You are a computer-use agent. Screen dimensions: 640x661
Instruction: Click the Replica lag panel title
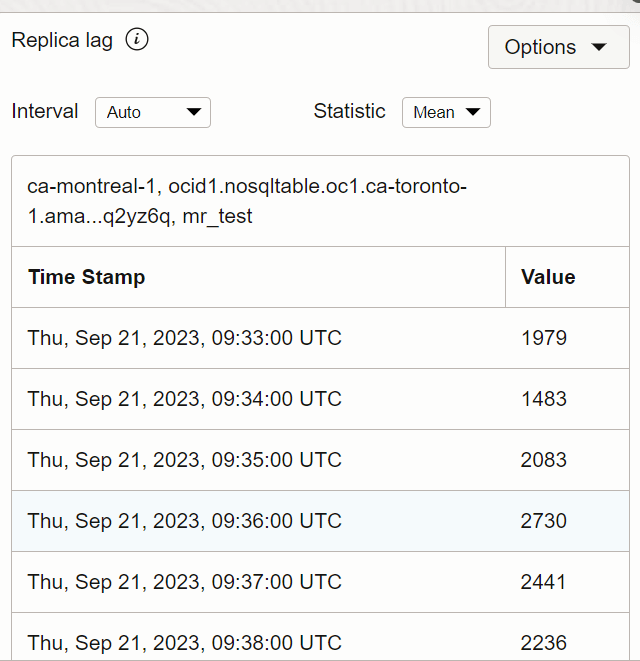point(62,40)
